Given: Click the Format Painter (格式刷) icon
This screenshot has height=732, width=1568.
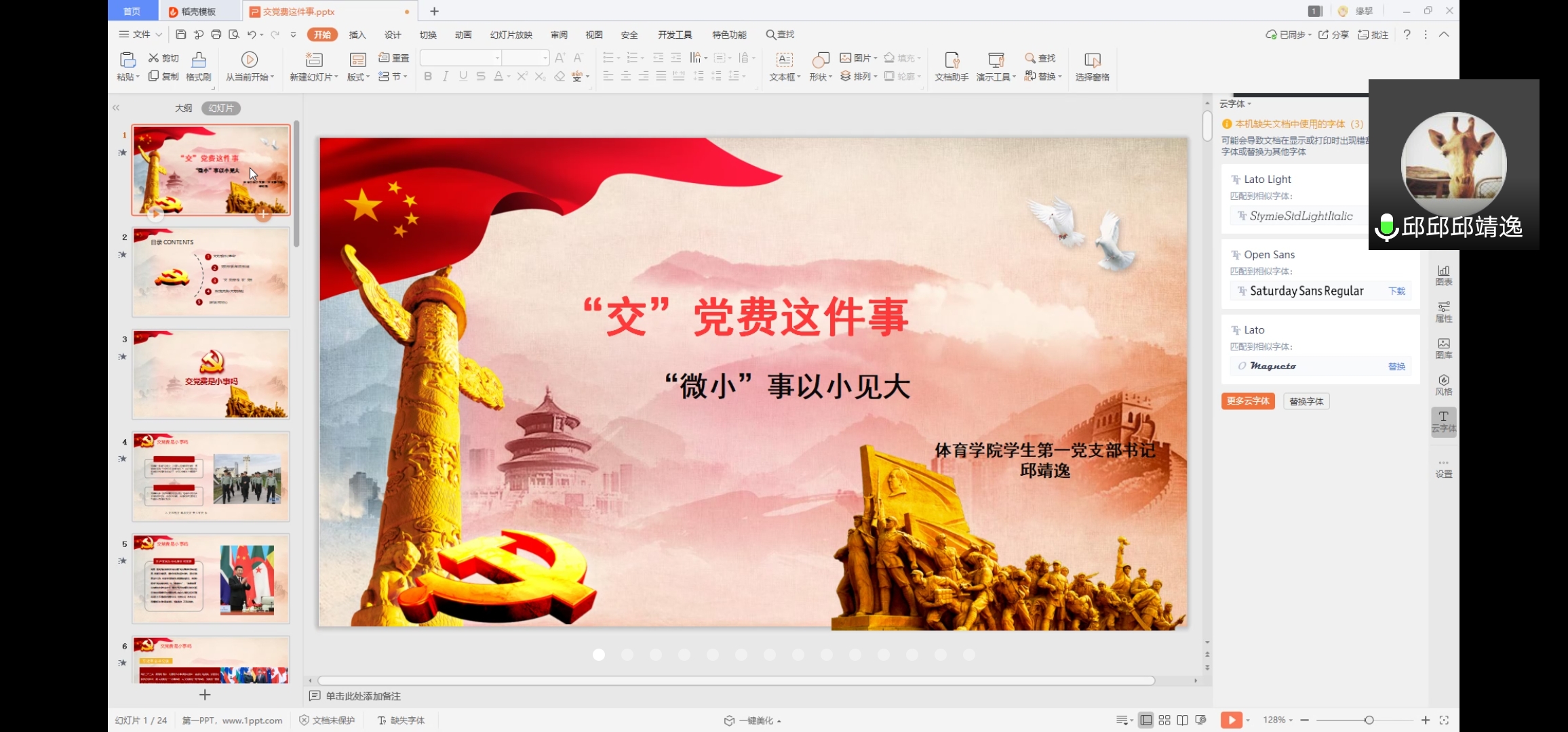Looking at the screenshot, I should pos(198,60).
